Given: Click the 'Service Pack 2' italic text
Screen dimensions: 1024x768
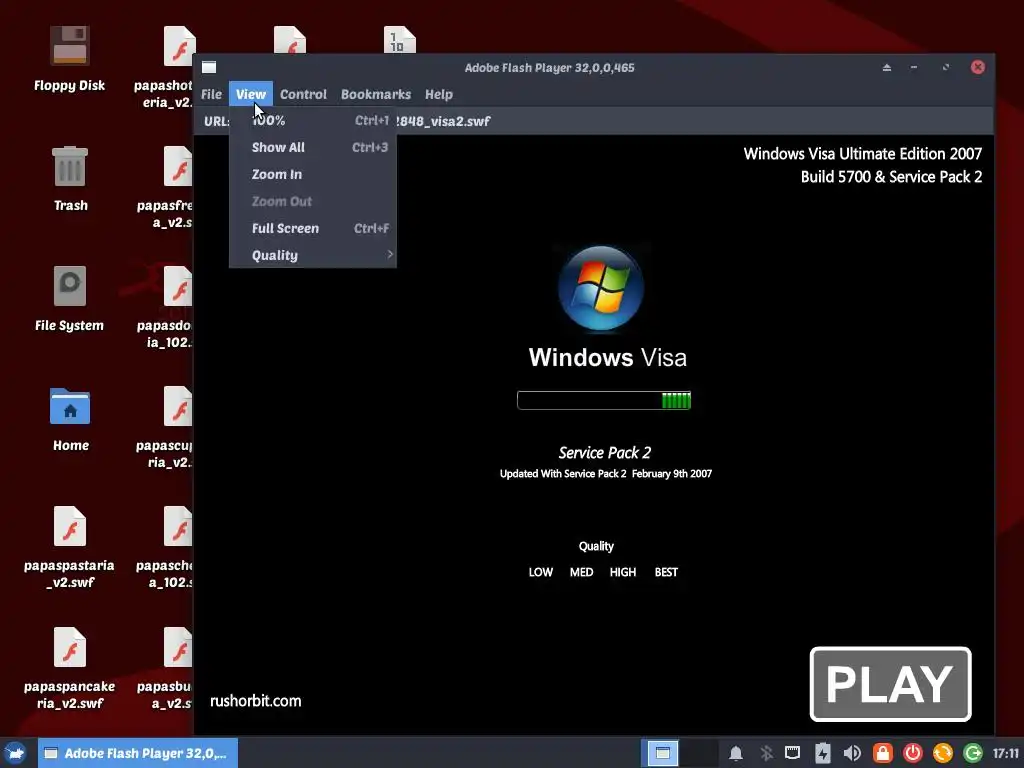Looking at the screenshot, I should pyautogui.click(x=605, y=453).
